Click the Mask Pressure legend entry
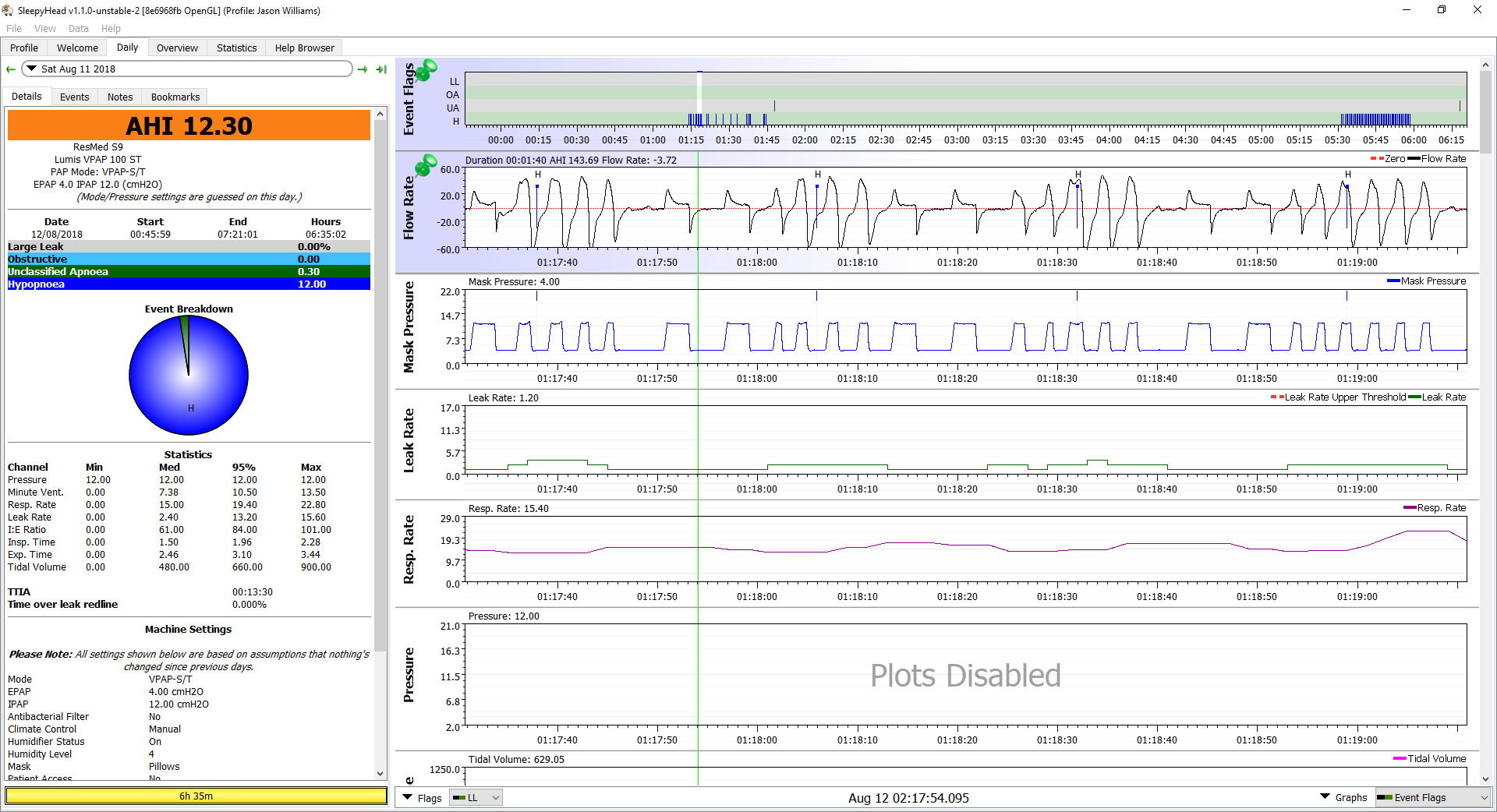Screen dimensions: 1497x812 click(x=1426, y=281)
